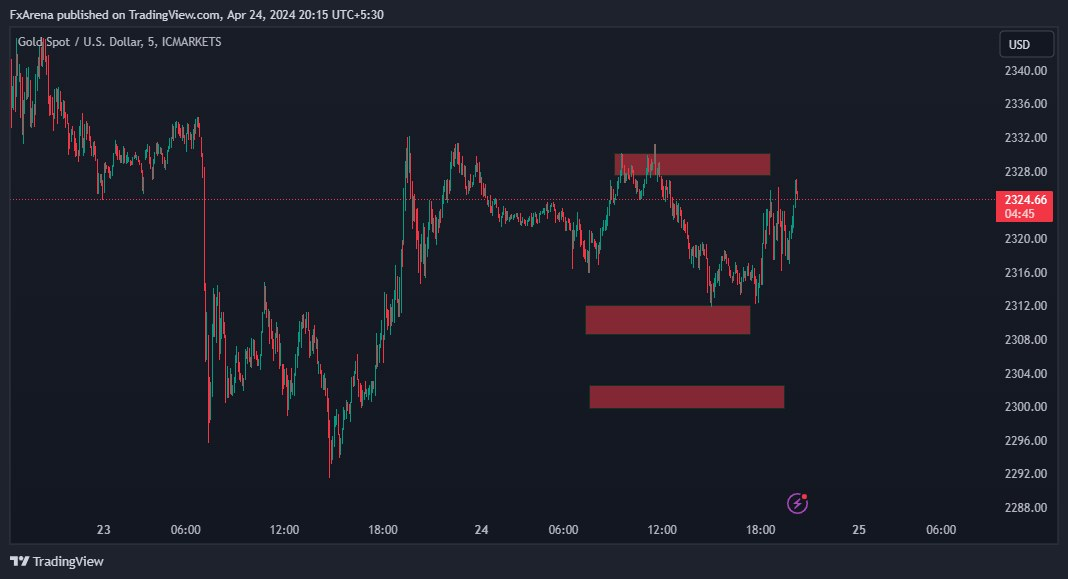Viewport: 1068px width, 579px height.
Task: Open the USD currency selector
Action: coord(1026,44)
